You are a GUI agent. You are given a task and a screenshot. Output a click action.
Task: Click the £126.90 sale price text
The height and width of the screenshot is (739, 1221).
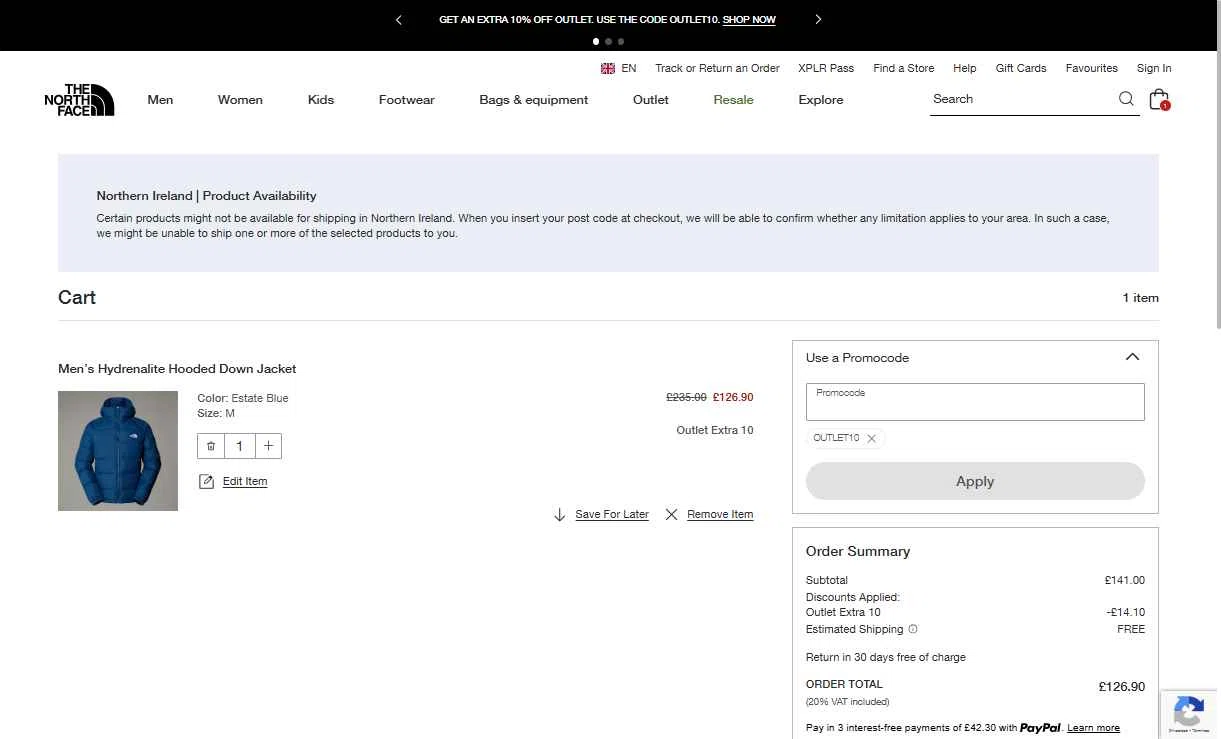(x=733, y=397)
